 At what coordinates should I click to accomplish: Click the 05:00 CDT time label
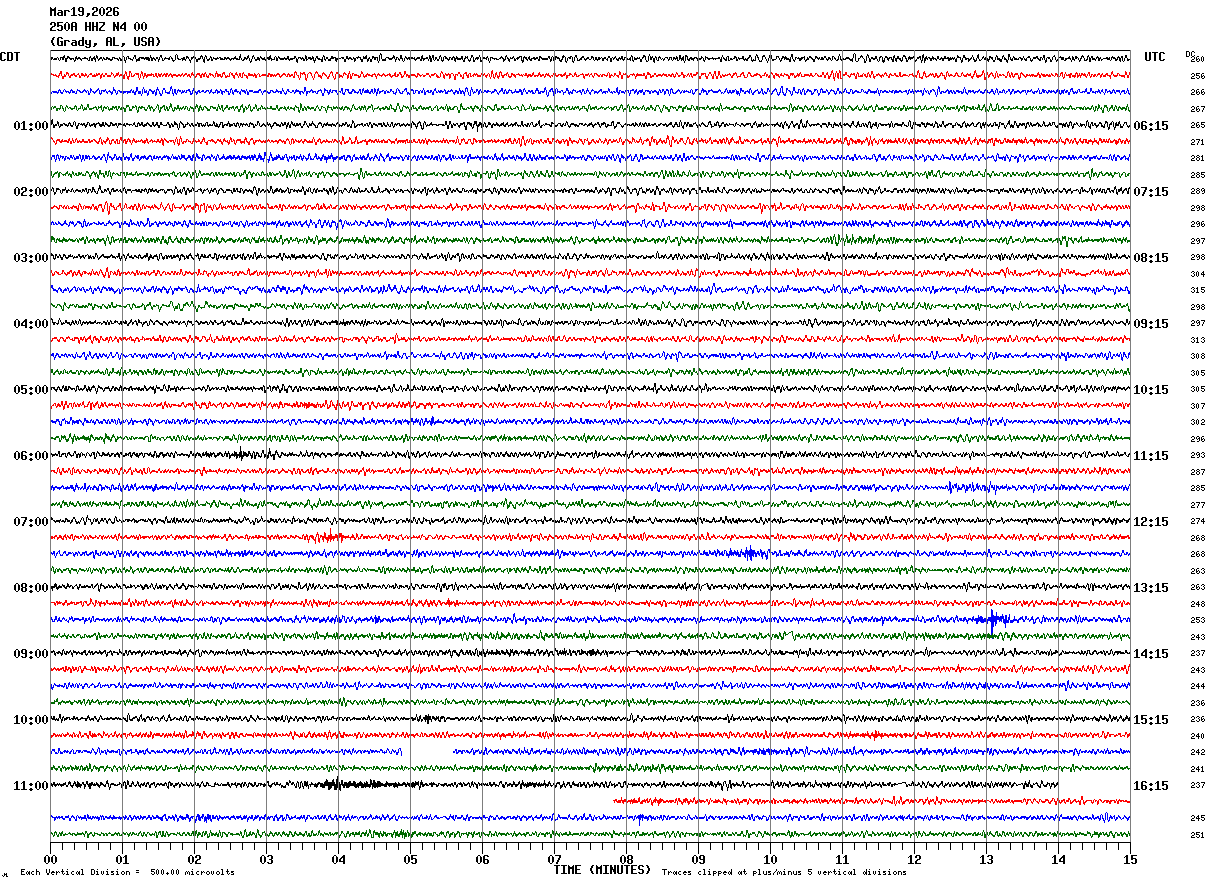click(x=31, y=390)
